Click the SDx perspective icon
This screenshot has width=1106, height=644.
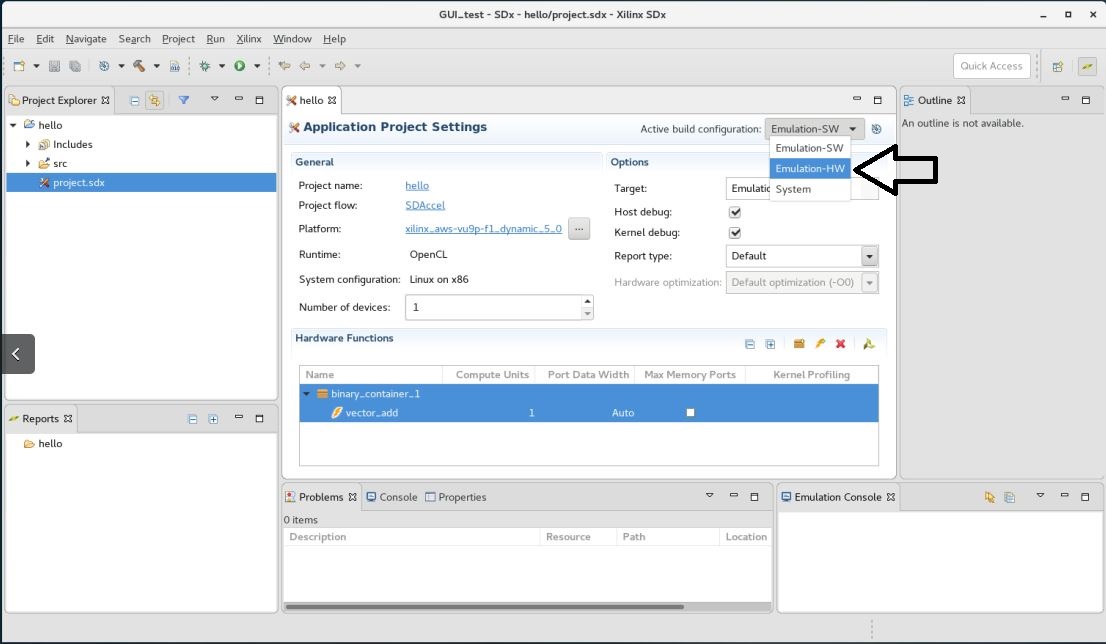[1087, 66]
